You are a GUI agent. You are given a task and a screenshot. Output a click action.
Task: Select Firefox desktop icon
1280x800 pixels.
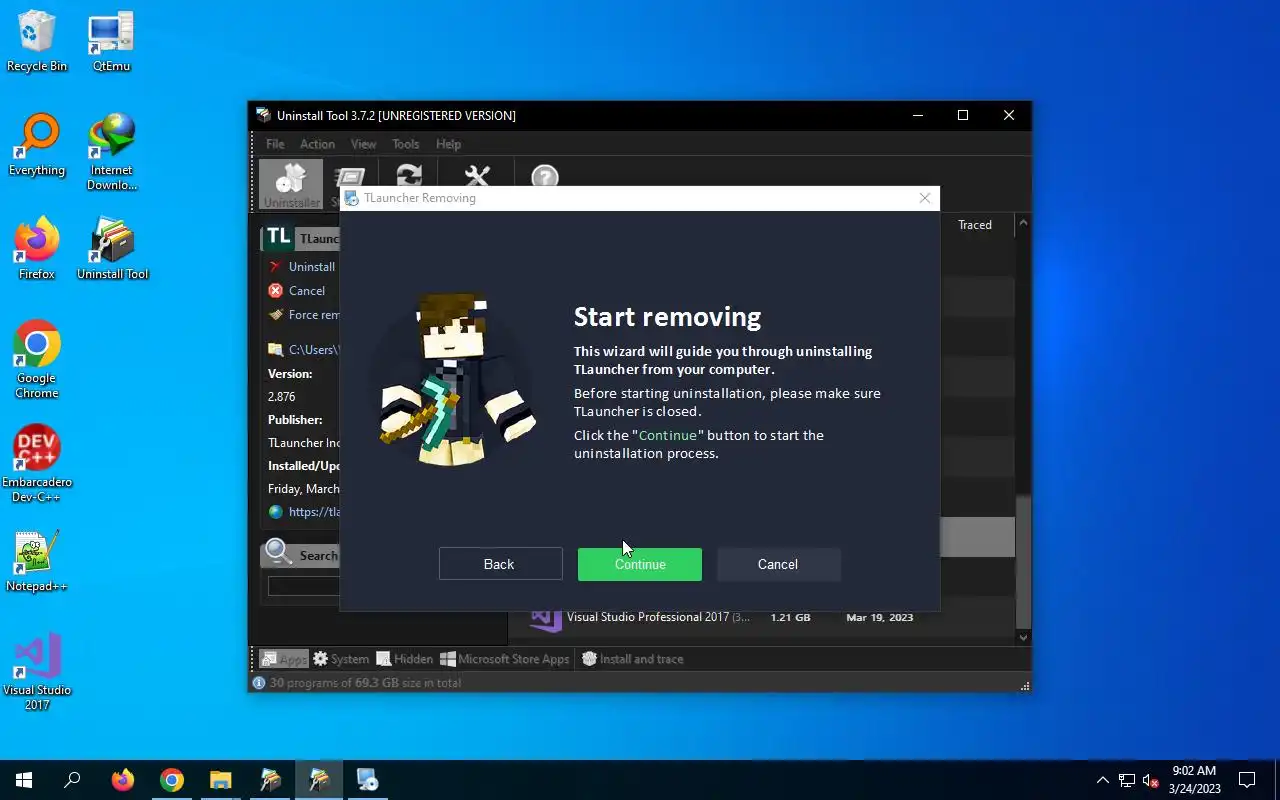[37, 250]
